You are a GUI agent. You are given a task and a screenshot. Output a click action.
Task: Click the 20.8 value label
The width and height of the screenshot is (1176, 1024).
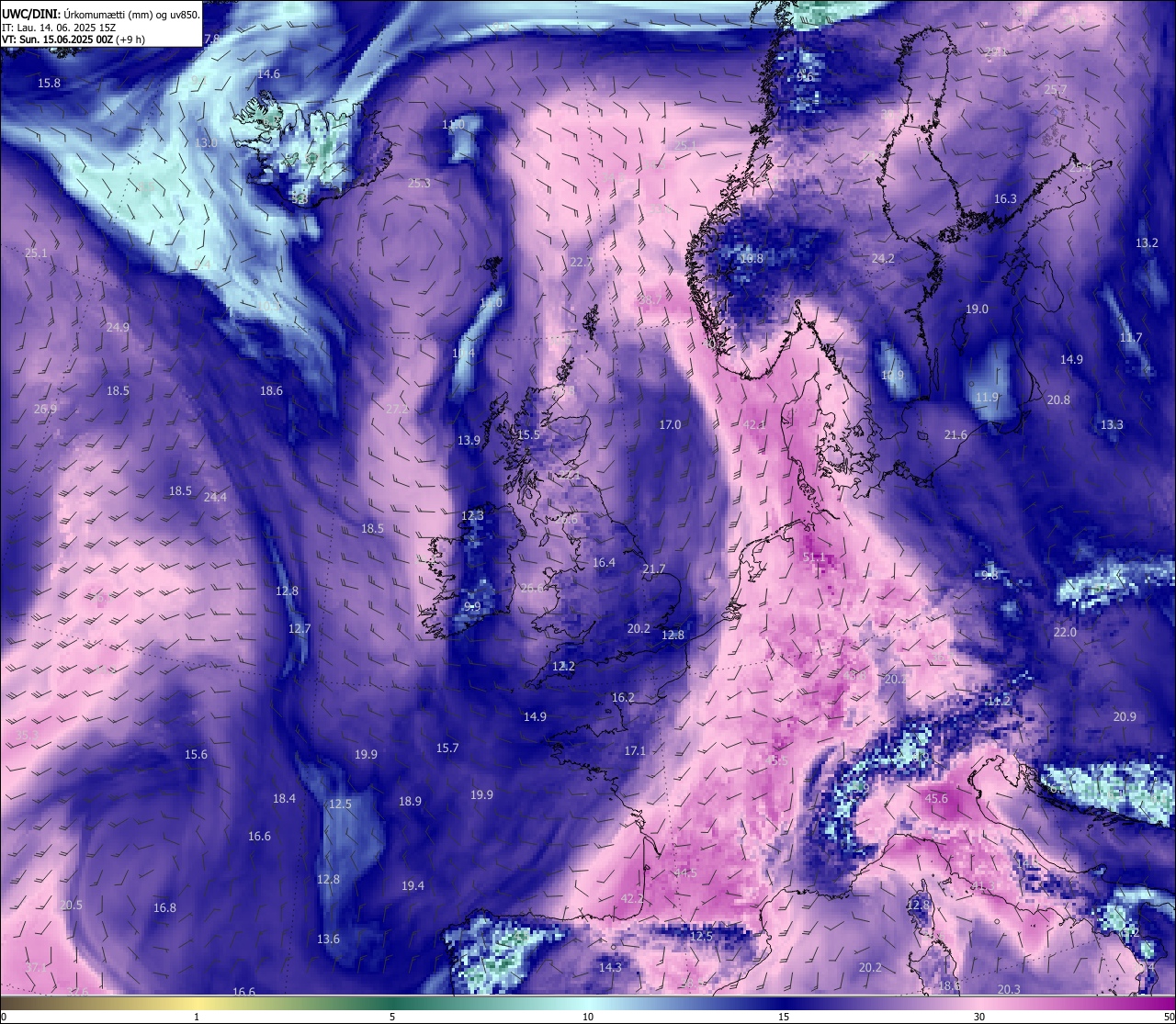1058,399
